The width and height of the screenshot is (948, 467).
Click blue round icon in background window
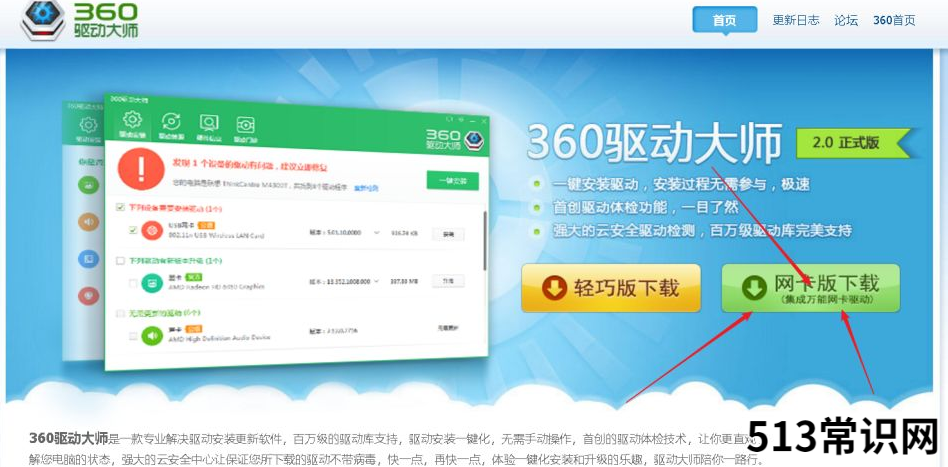coord(88,259)
